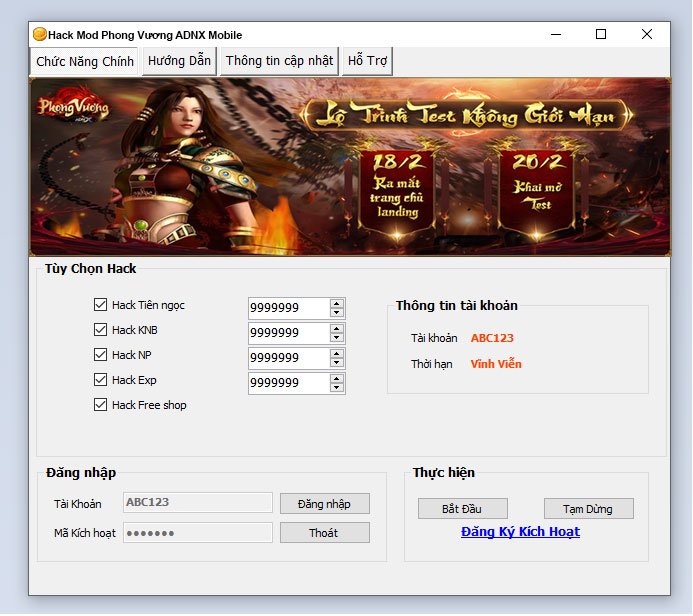Click the Tài Khoản login field
Image resolution: width=693 pixels, height=616 pixels.
click(x=198, y=502)
